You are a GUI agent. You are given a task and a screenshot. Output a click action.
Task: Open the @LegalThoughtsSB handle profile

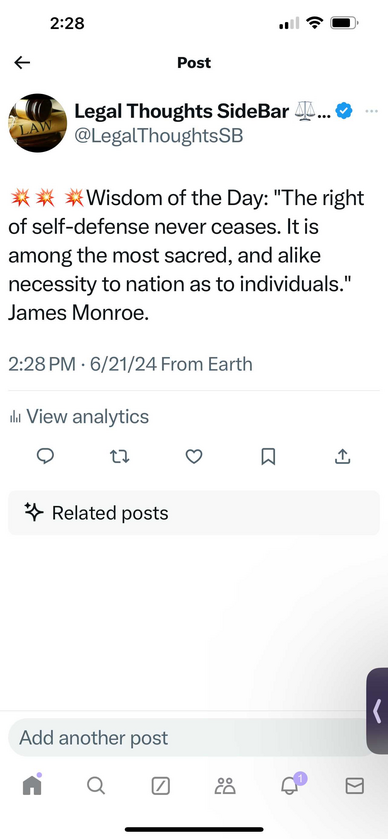click(158, 136)
